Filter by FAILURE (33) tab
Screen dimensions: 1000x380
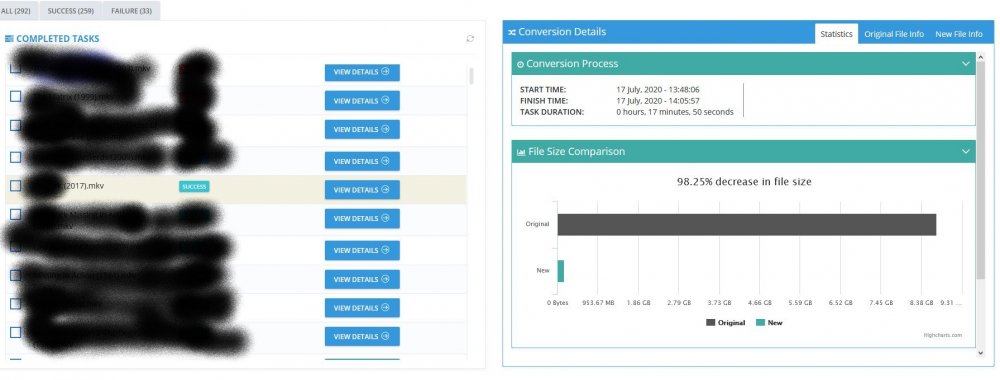tap(131, 11)
